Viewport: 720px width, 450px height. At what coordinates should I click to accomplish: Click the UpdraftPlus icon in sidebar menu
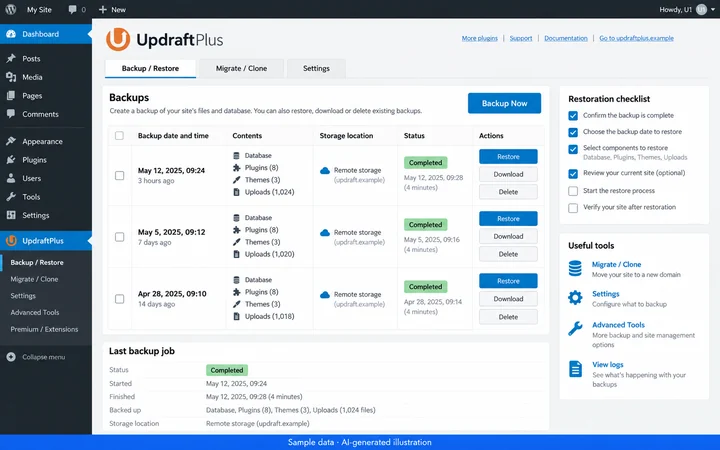click(x=11, y=241)
